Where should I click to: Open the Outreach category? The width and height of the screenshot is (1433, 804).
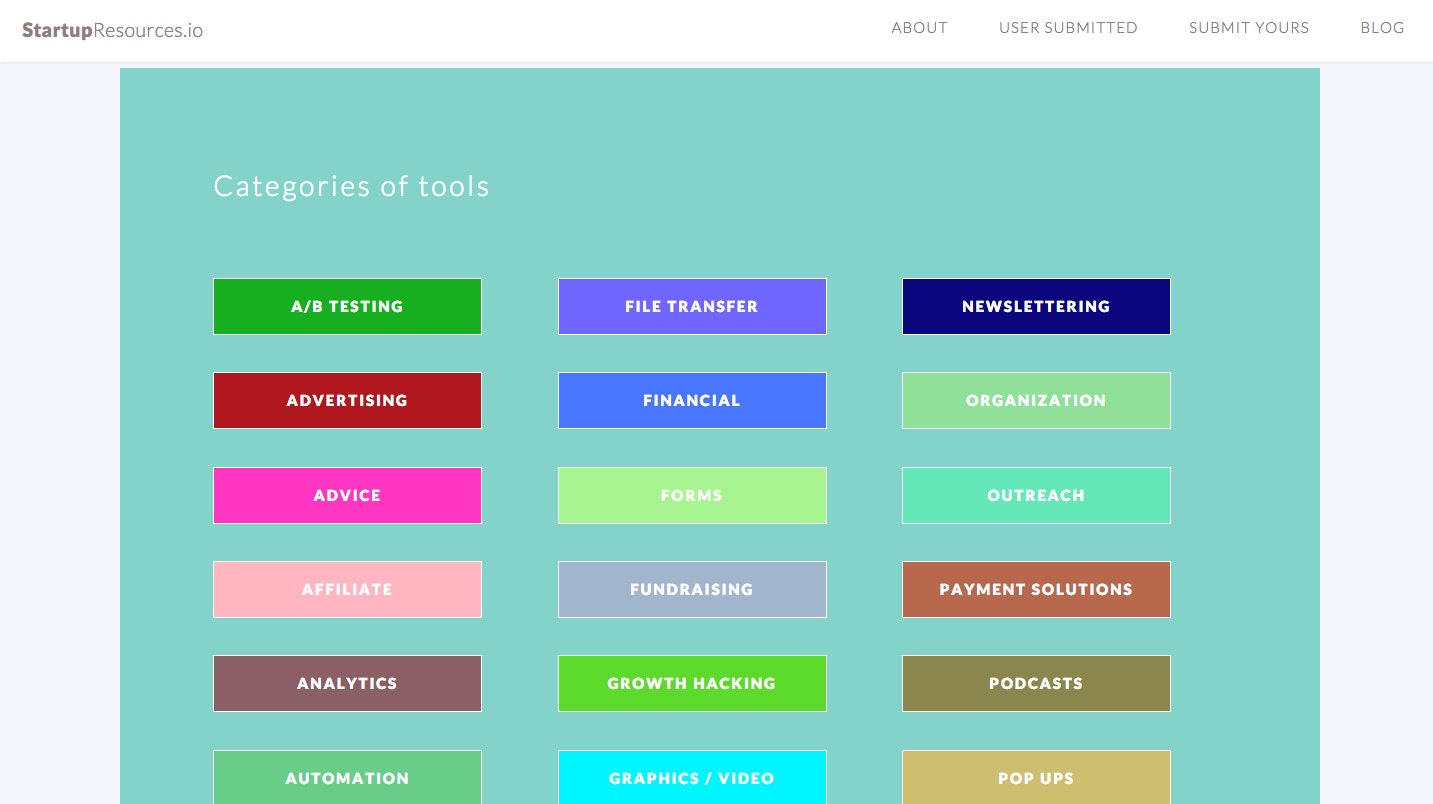point(1036,495)
